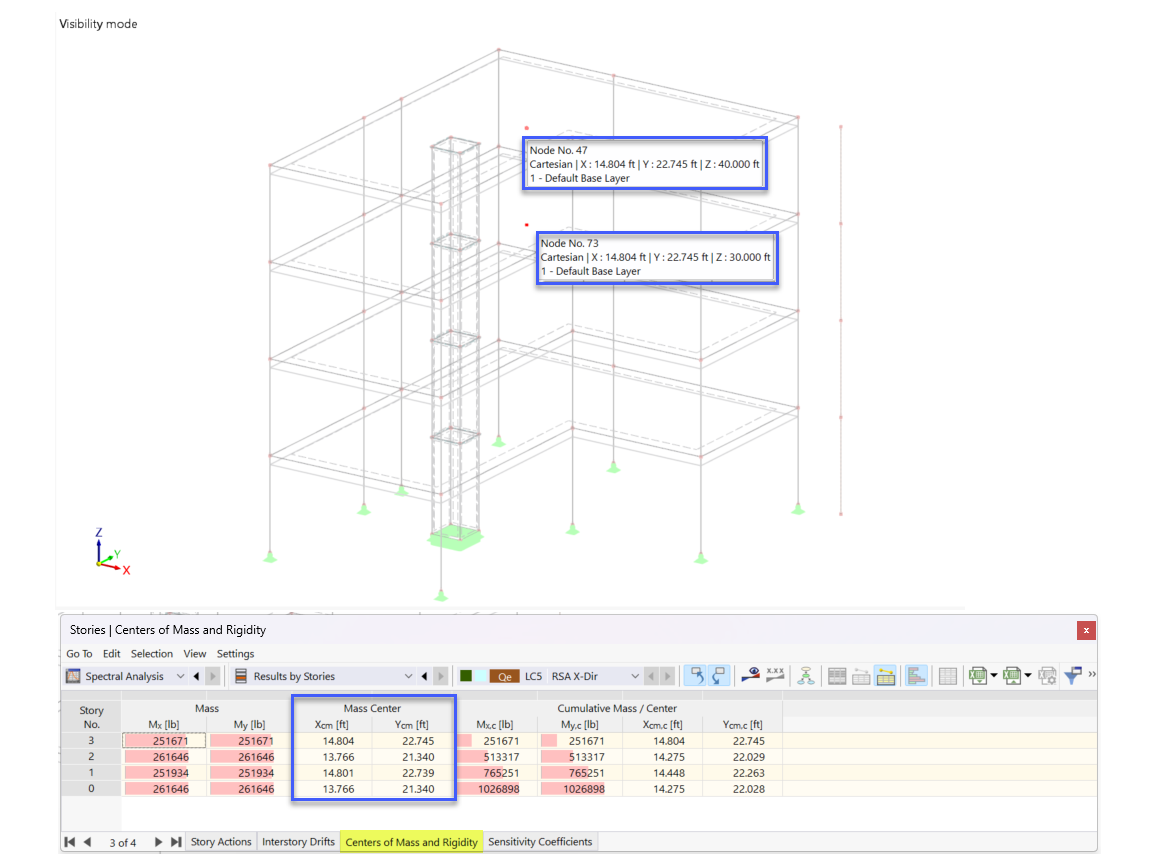Click the hierarchy structure icon

click(x=806, y=675)
